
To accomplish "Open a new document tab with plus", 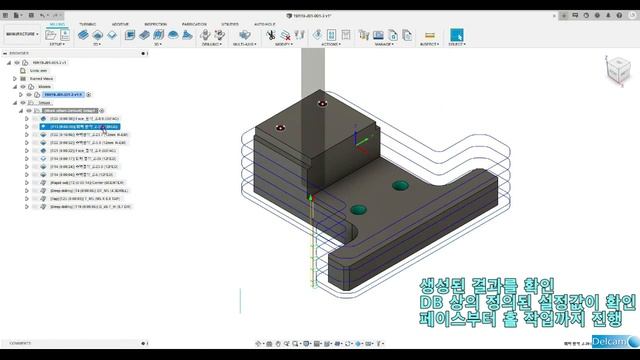I will [564, 16].
